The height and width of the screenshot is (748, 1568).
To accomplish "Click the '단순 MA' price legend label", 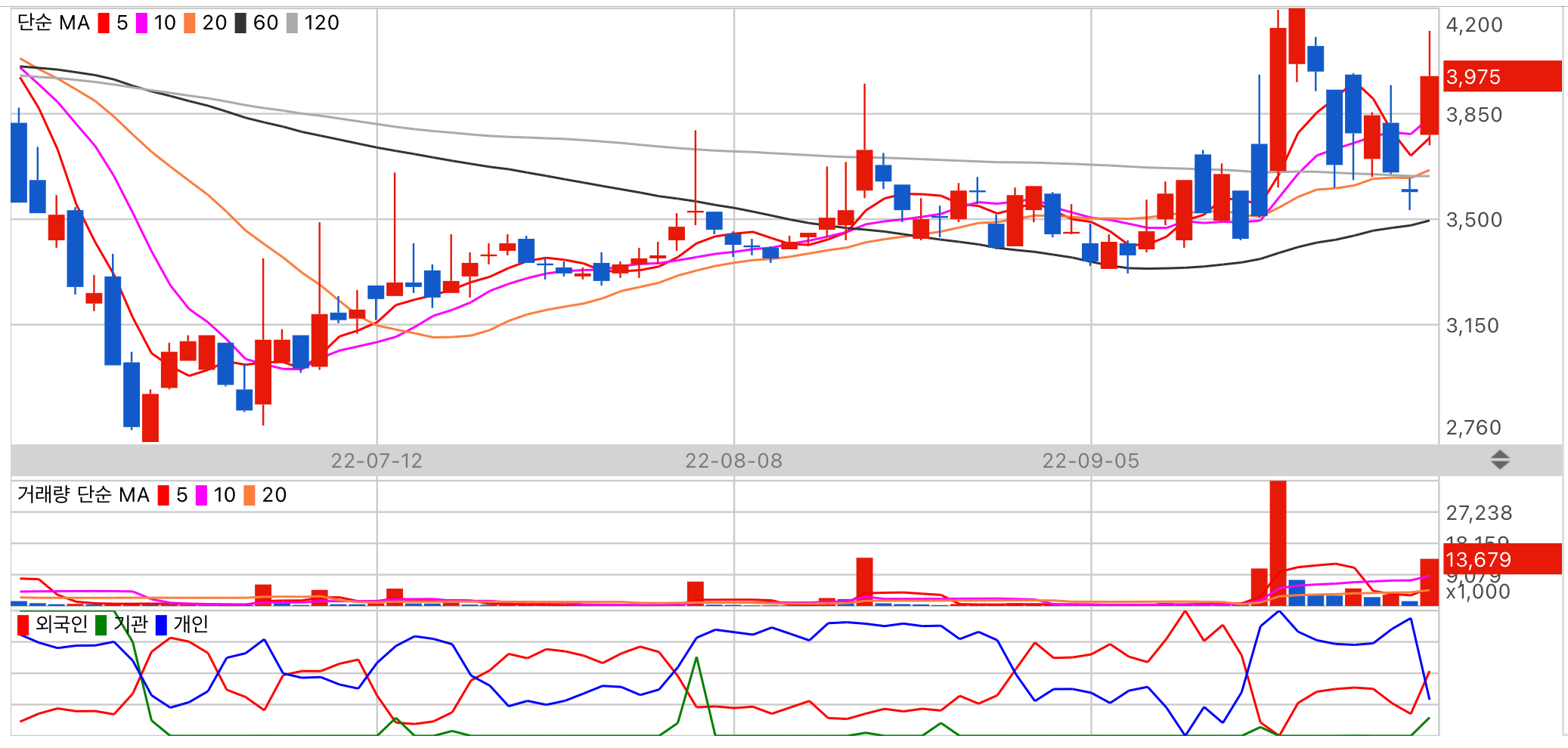I will pos(54,23).
